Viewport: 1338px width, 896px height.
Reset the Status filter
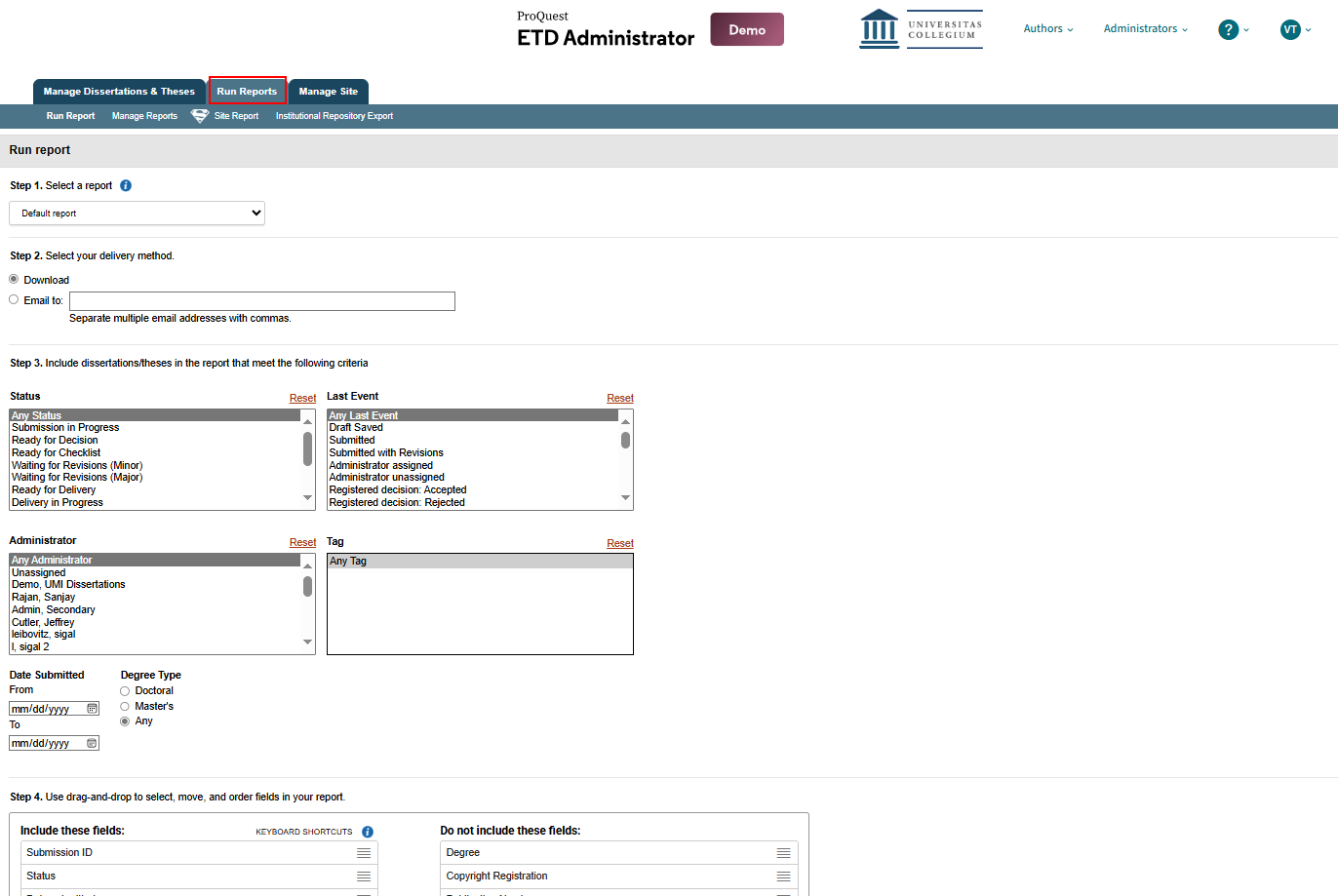302,398
